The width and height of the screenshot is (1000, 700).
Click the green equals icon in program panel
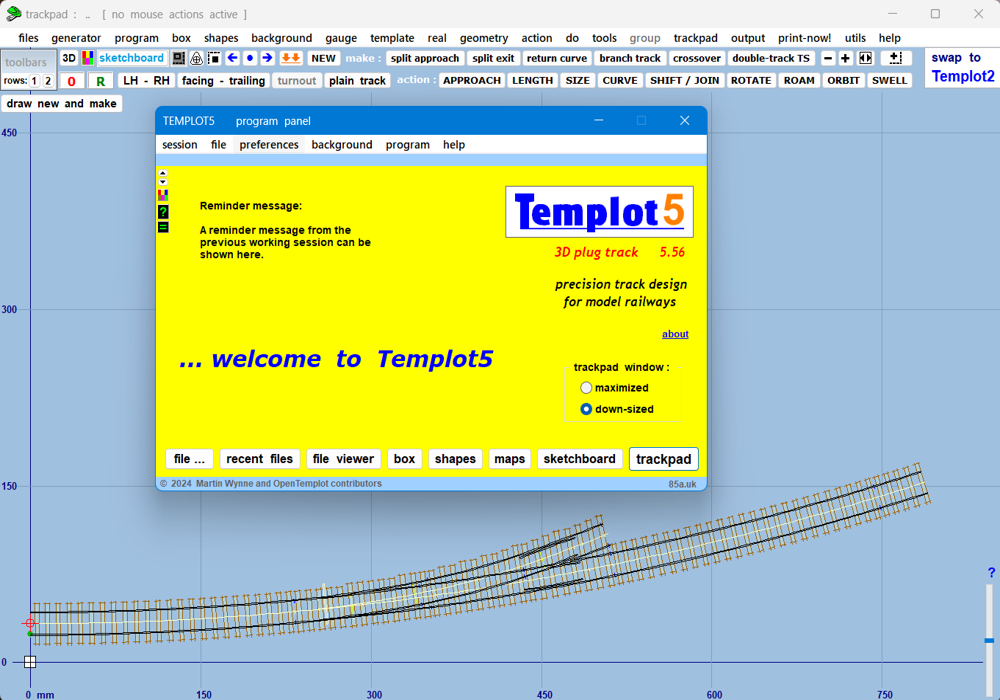tap(163, 227)
